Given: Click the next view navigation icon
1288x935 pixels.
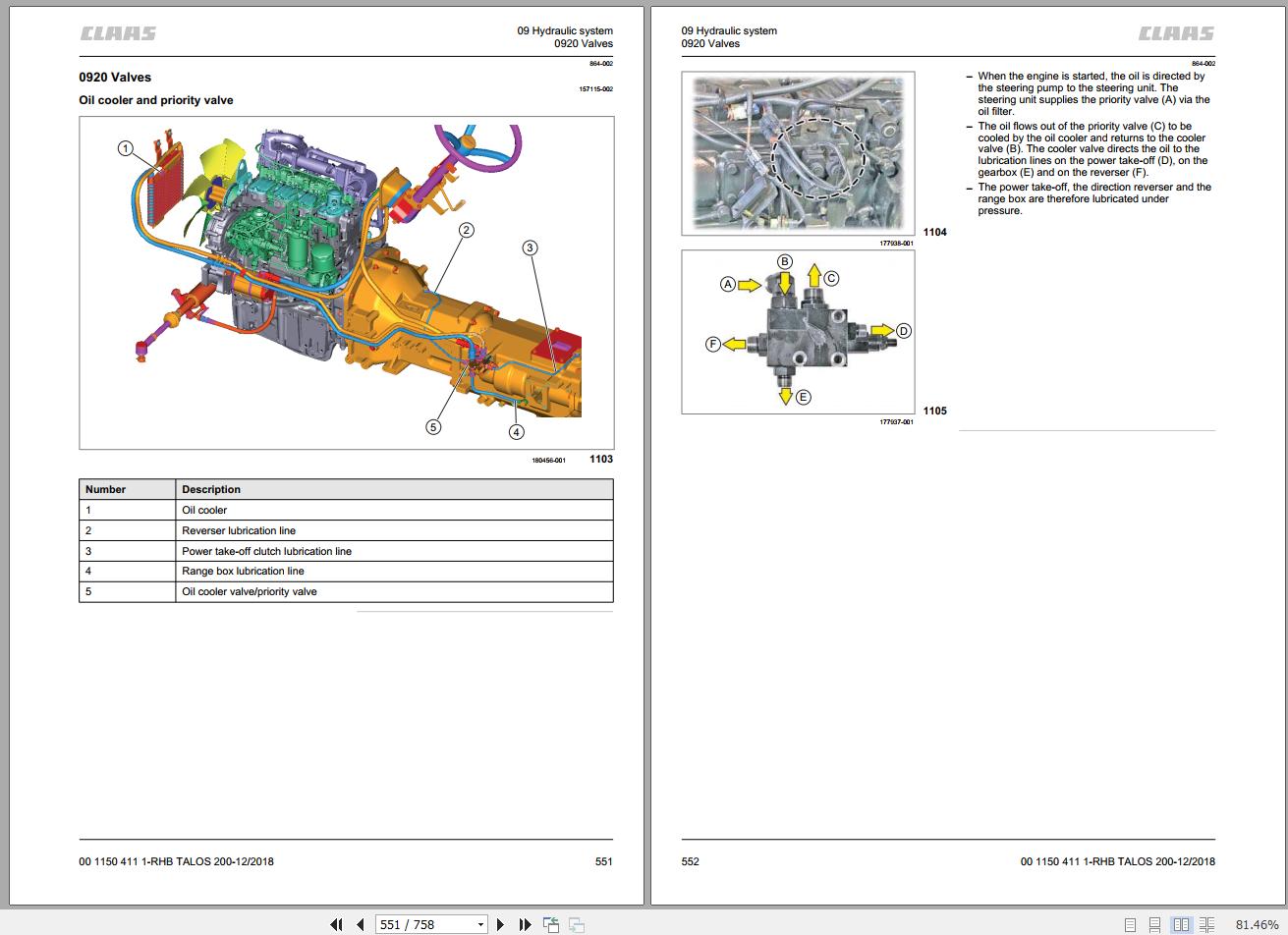Looking at the screenshot, I should coord(577,924).
